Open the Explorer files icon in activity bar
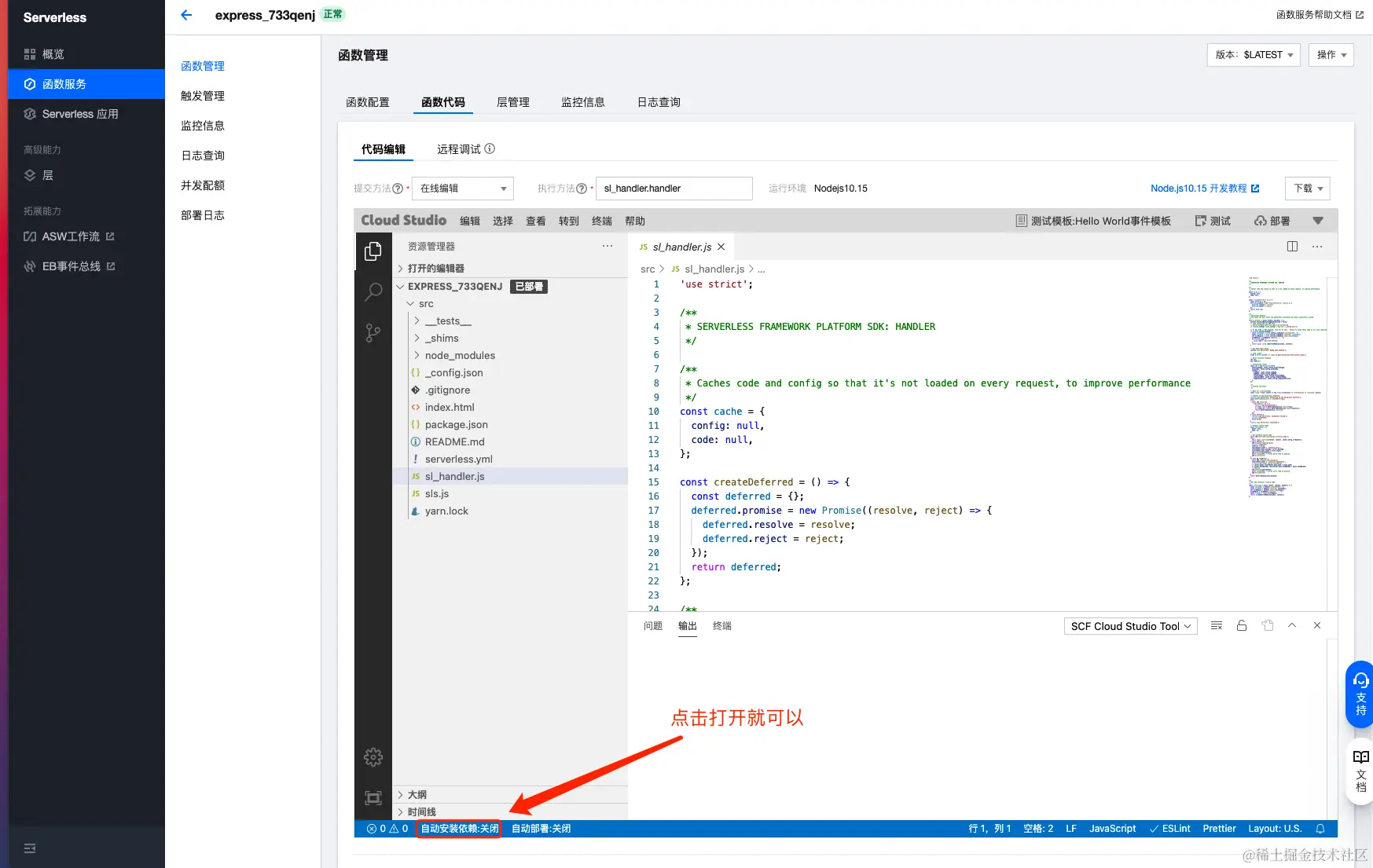The width and height of the screenshot is (1373, 868). (x=373, y=251)
